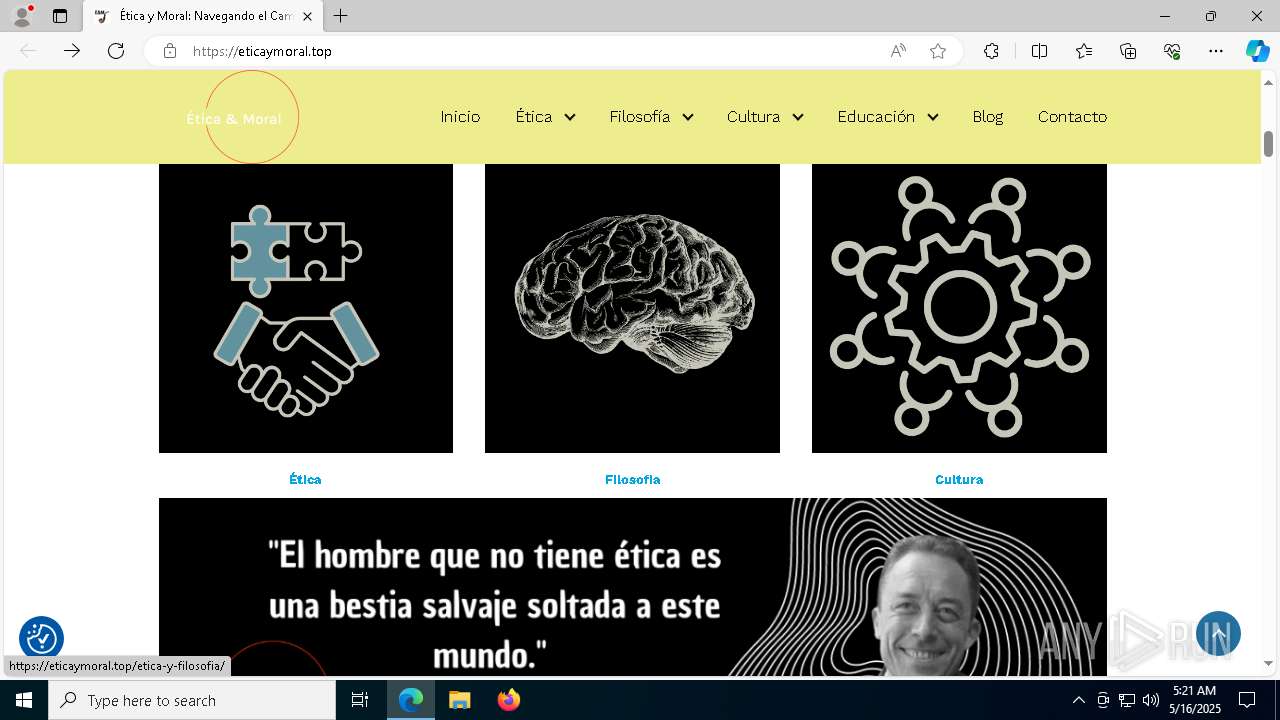Open the Educación menu item
The width and height of the screenshot is (1280, 720).
pyautogui.click(x=876, y=117)
